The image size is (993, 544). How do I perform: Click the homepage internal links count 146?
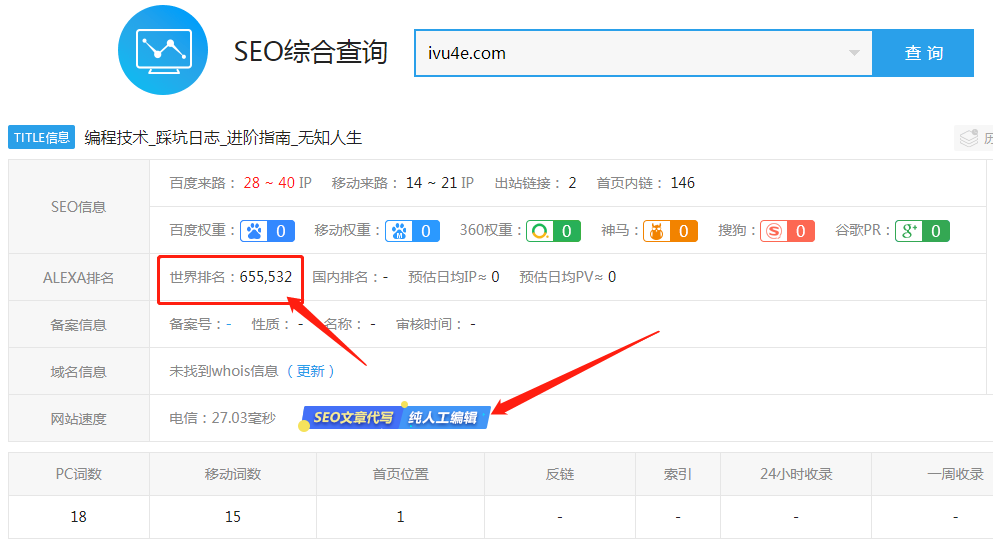682,183
